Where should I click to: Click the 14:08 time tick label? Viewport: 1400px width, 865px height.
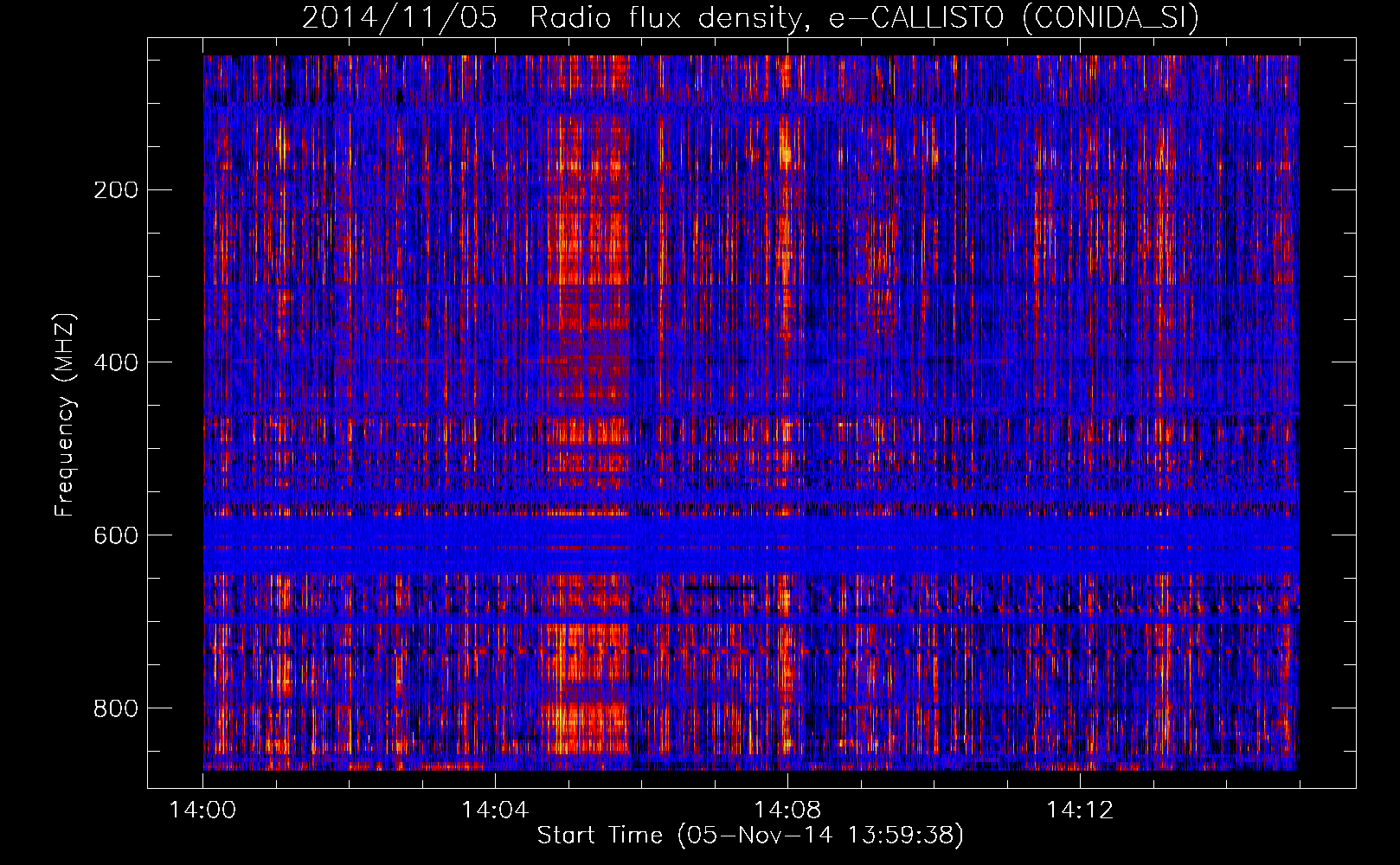787,810
